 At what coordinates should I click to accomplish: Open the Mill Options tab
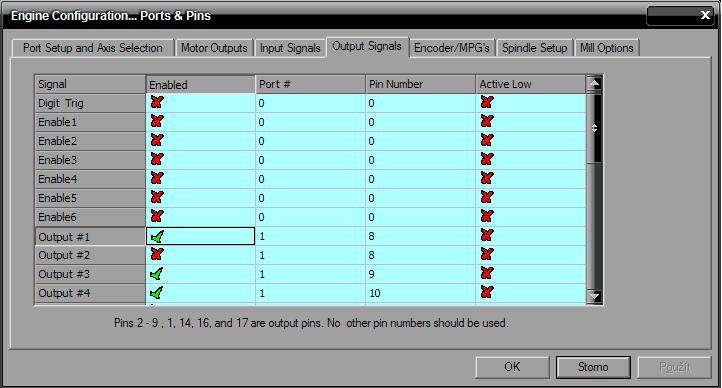(x=606, y=48)
